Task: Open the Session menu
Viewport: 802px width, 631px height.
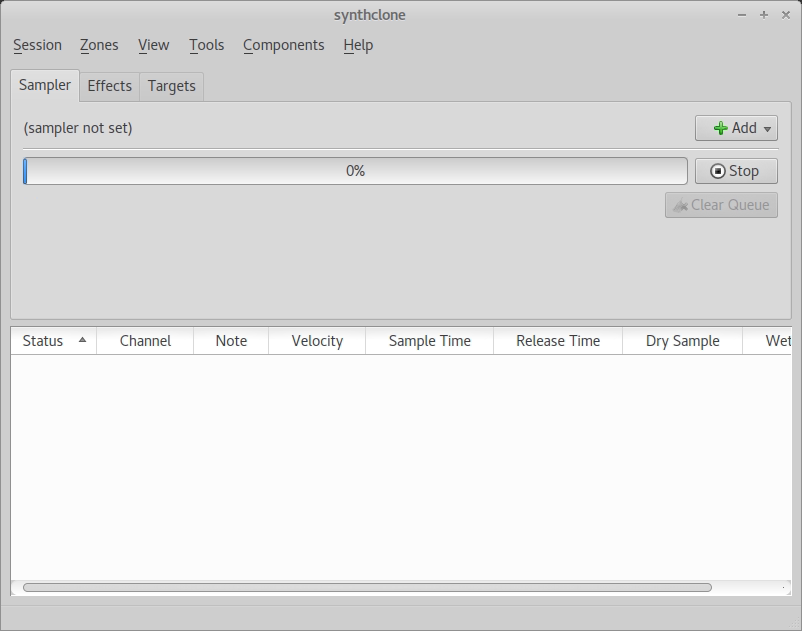Action: (x=37, y=45)
